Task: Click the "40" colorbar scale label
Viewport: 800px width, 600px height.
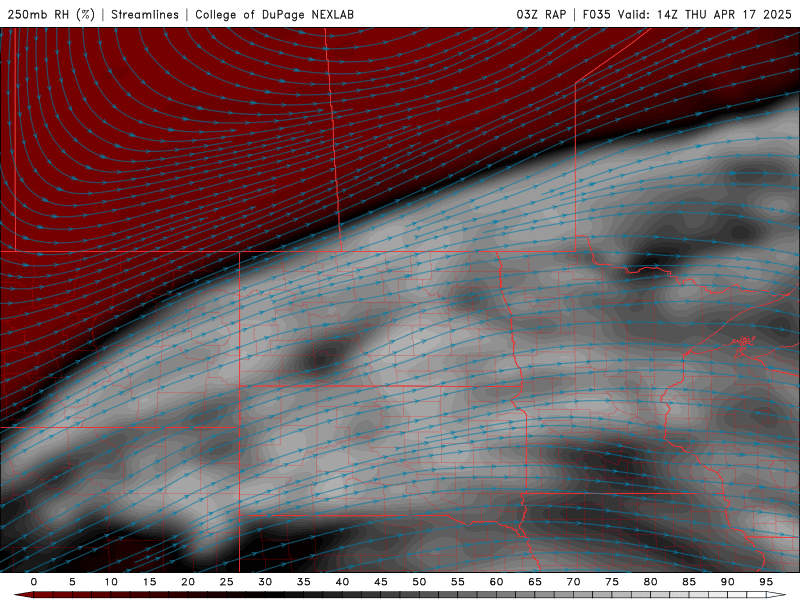Action: 342,582
